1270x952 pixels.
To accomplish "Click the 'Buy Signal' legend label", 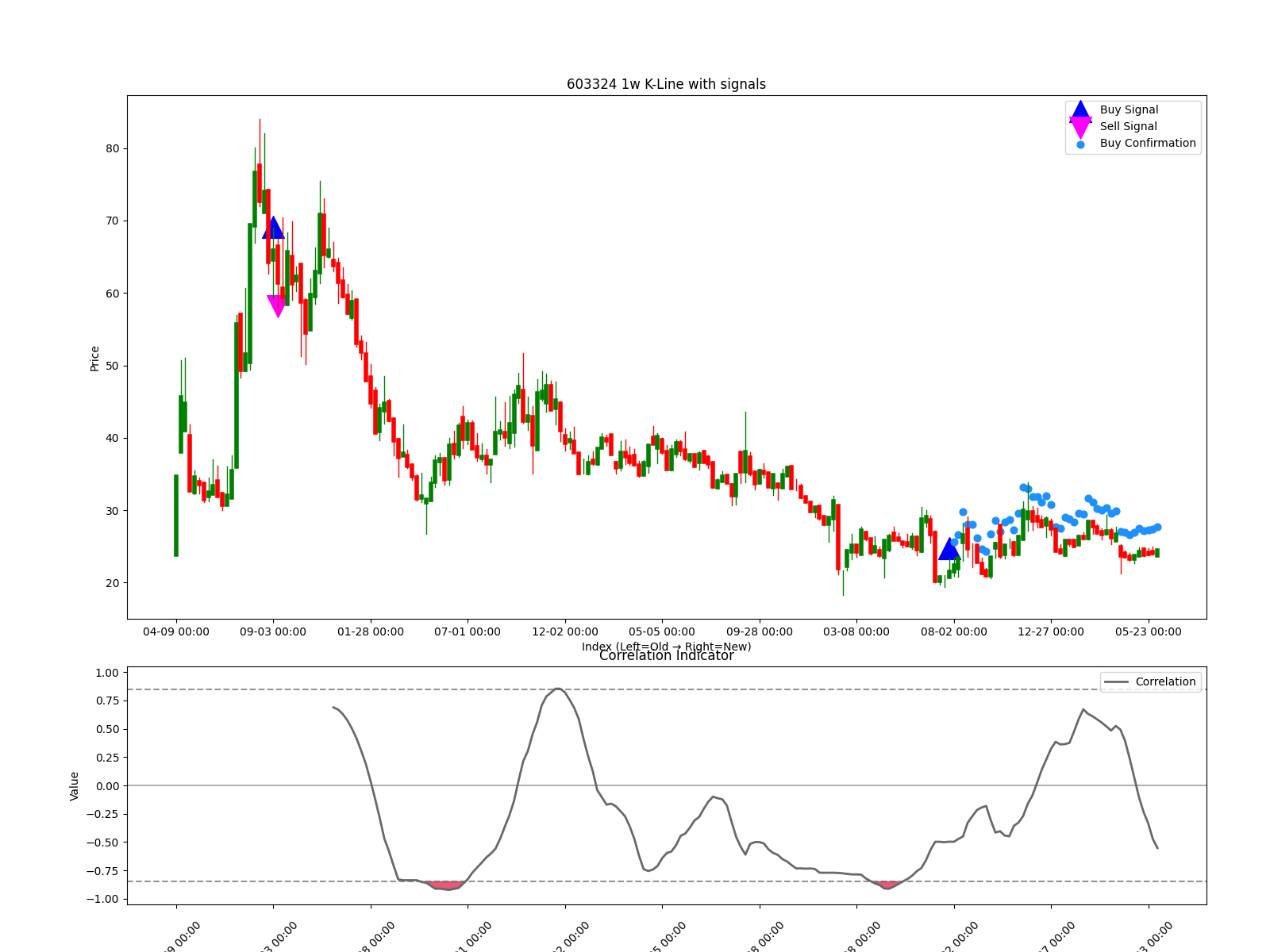I will click(1129, 109).
